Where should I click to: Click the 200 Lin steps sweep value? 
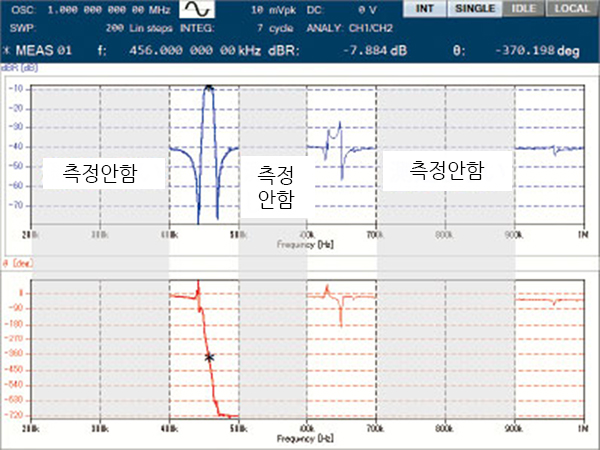tap(139, 28)
